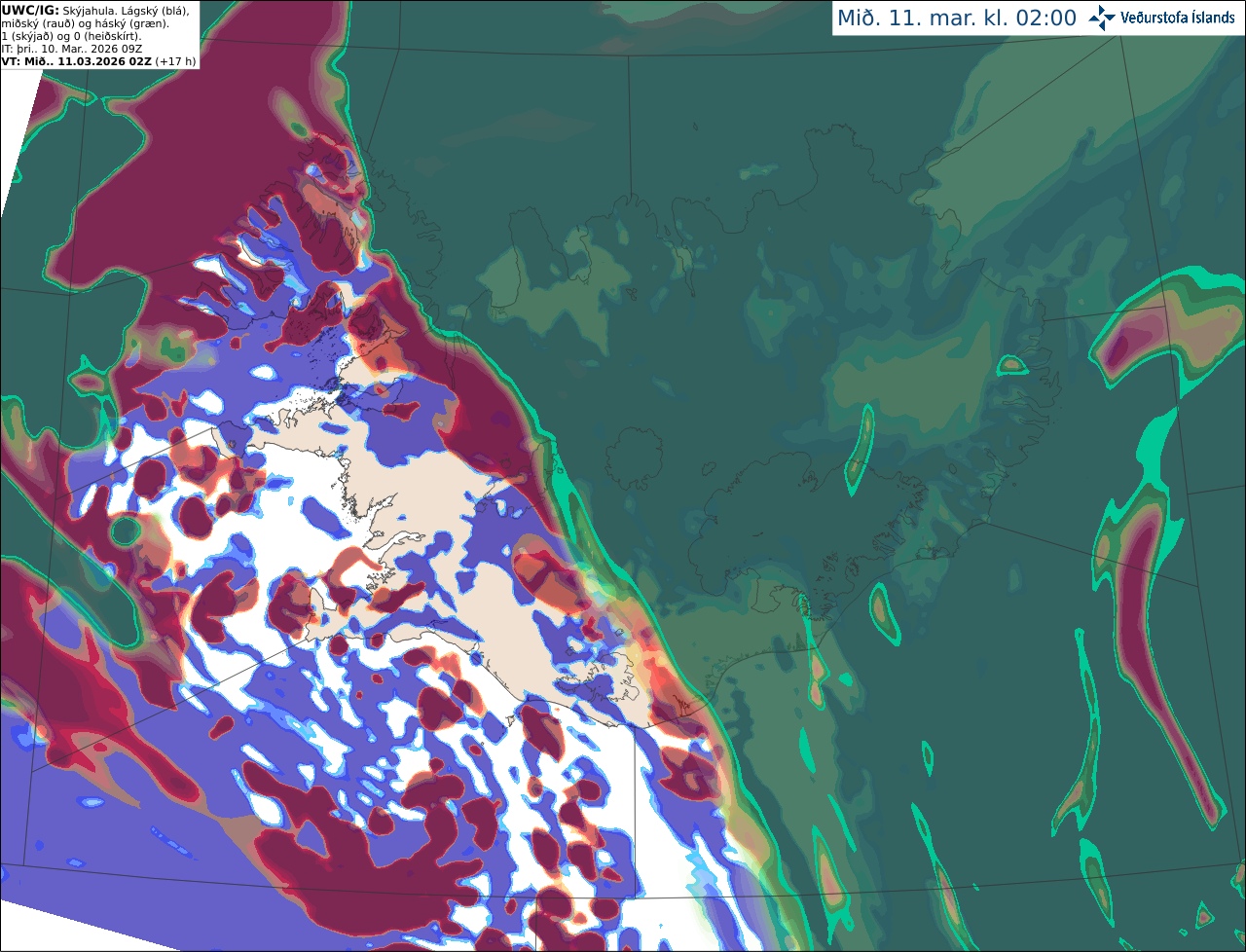Click the 'IT: þri.. 10. Mar.. 2026 09Z' line
The width and height of the screenshot is (1246, 952).
pyautogui.click(x=70, y=49)
